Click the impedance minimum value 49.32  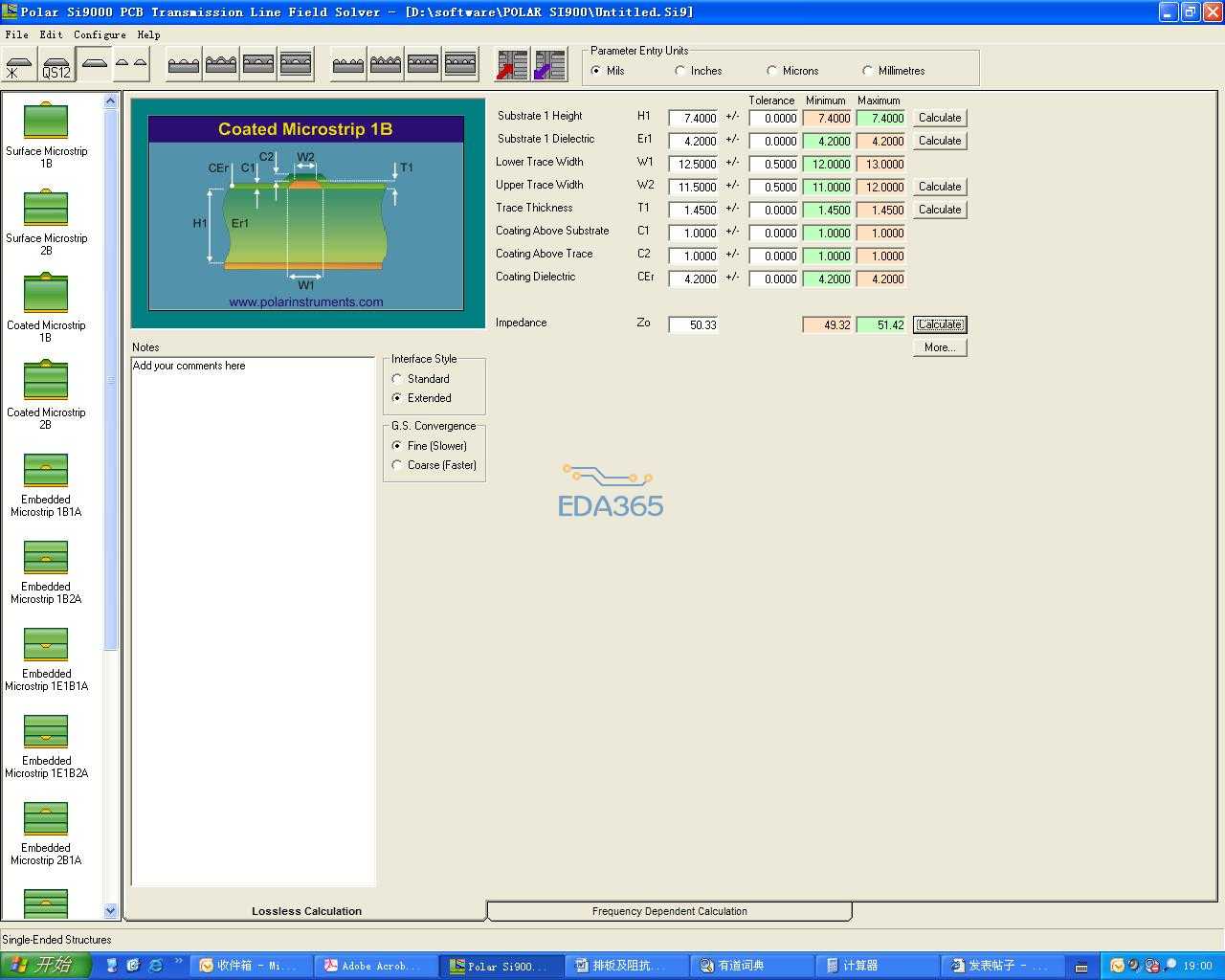(x=828, y=325)
